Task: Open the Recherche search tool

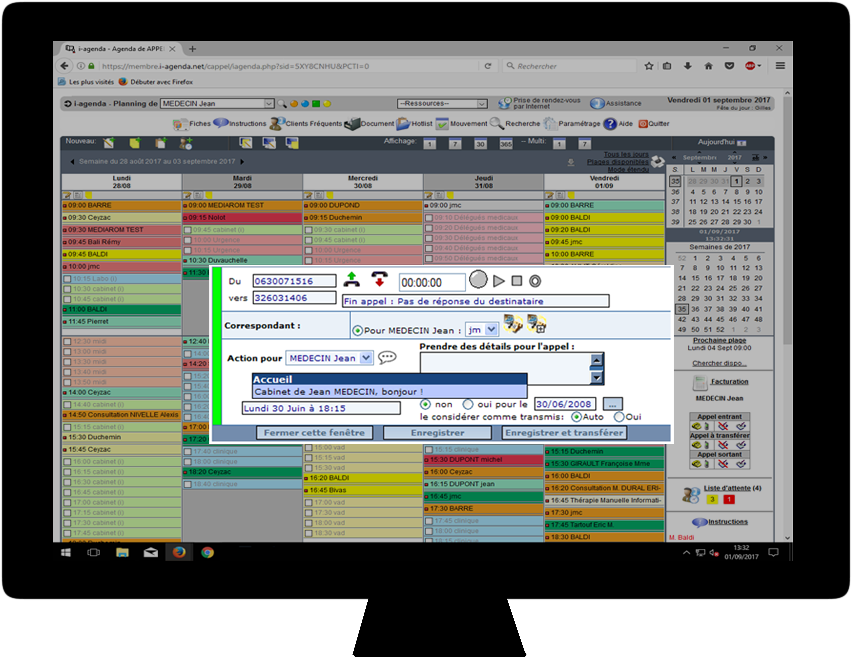Action: (x=516, y=123)
